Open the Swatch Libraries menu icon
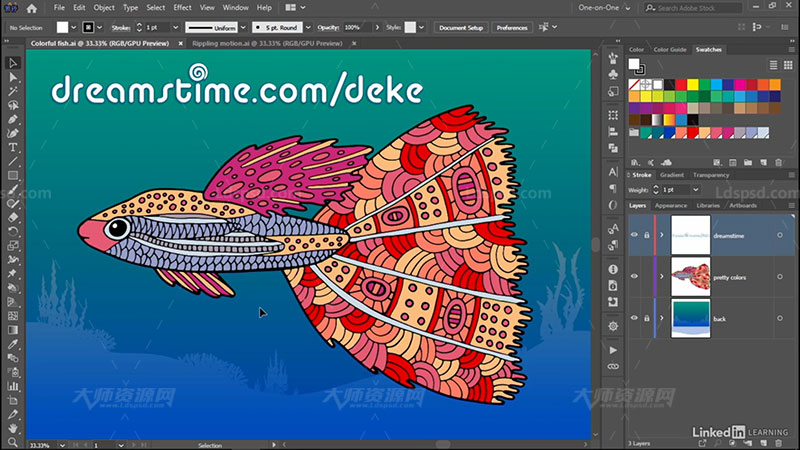The height and width of the screenshot is (450, 800). click(635, 163)
